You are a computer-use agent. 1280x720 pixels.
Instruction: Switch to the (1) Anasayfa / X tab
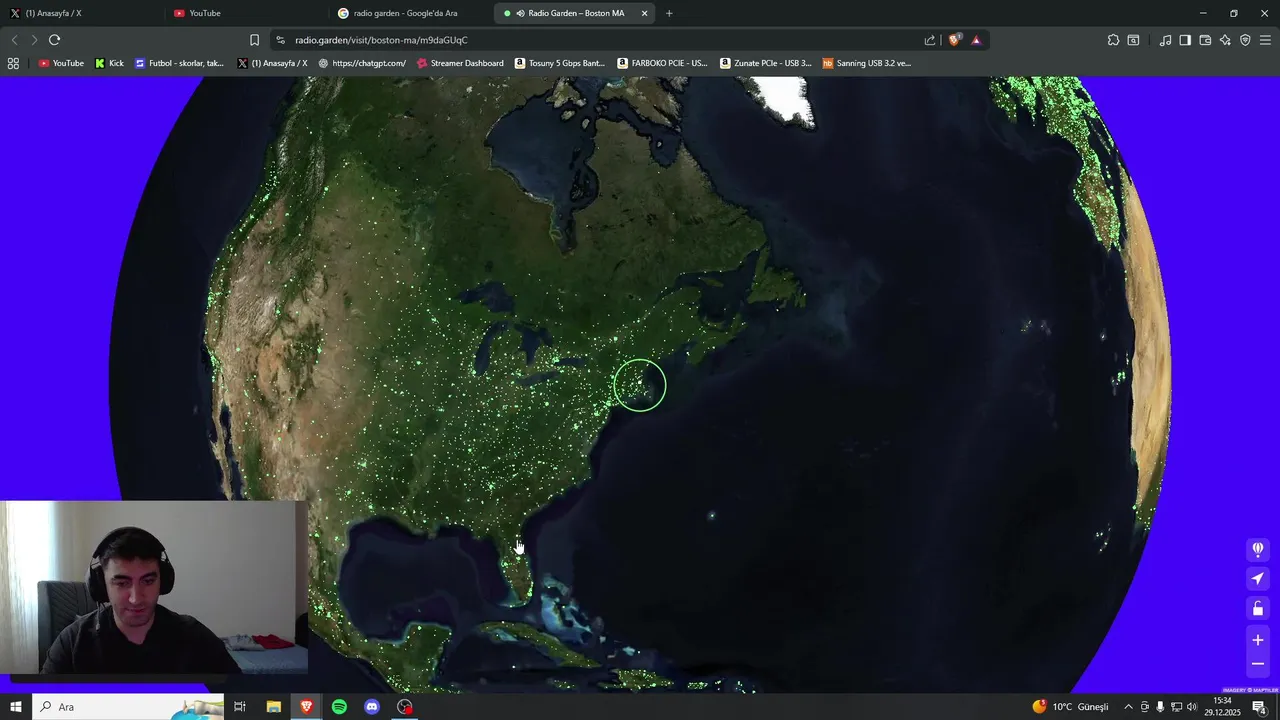tap(80, 13)
